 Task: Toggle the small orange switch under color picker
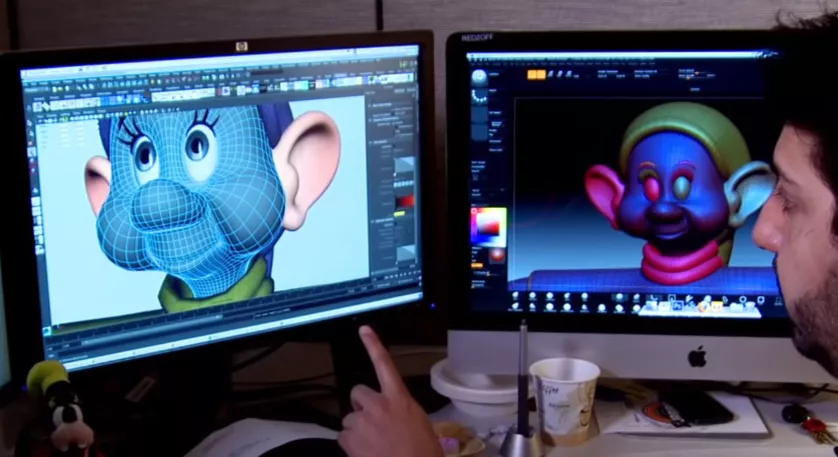477,265
